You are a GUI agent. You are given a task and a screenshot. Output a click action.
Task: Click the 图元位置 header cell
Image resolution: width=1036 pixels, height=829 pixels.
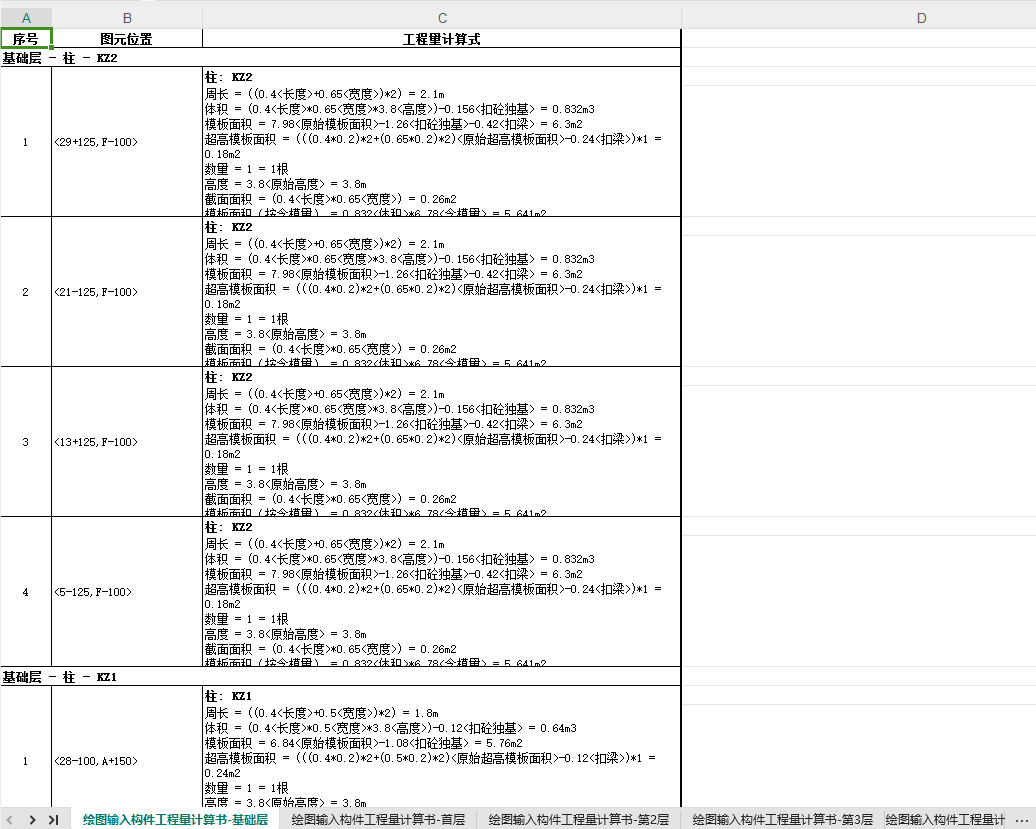(127, 39)
